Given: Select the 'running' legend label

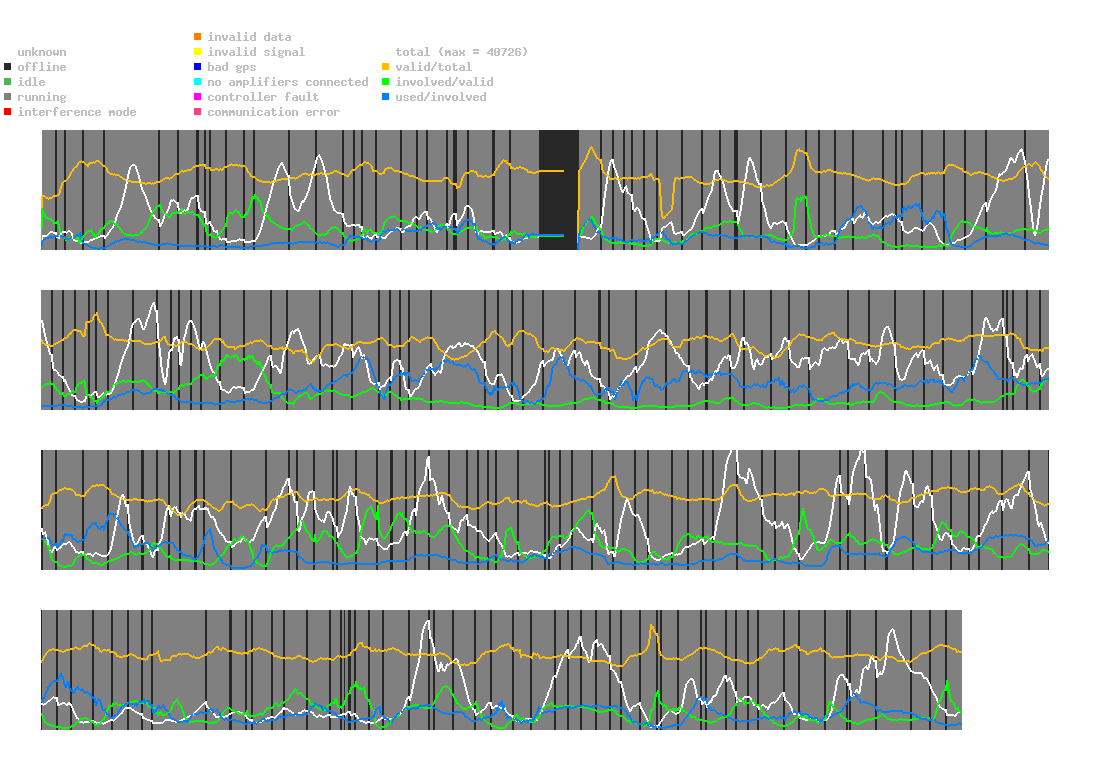Looking at the screenshot, I should [42, 97].
